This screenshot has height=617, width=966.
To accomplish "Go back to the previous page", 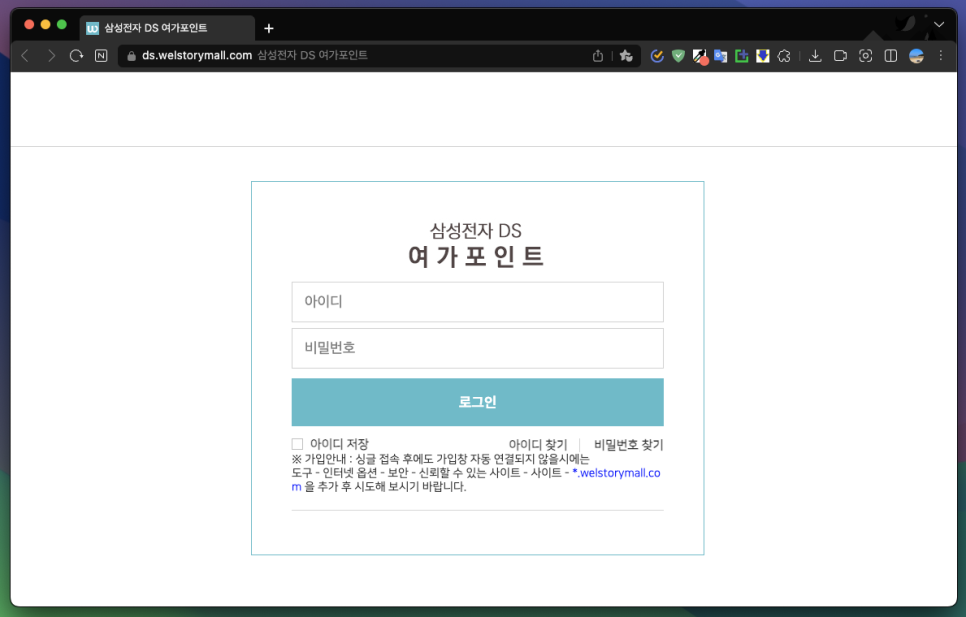I will point(25,56).
